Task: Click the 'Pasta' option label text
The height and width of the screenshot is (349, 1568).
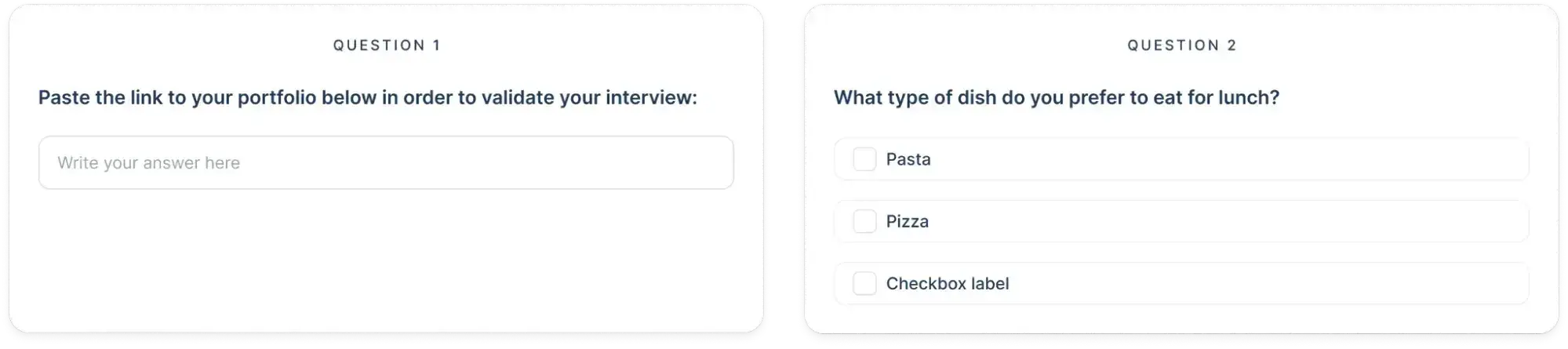Action: click(908, 159)
